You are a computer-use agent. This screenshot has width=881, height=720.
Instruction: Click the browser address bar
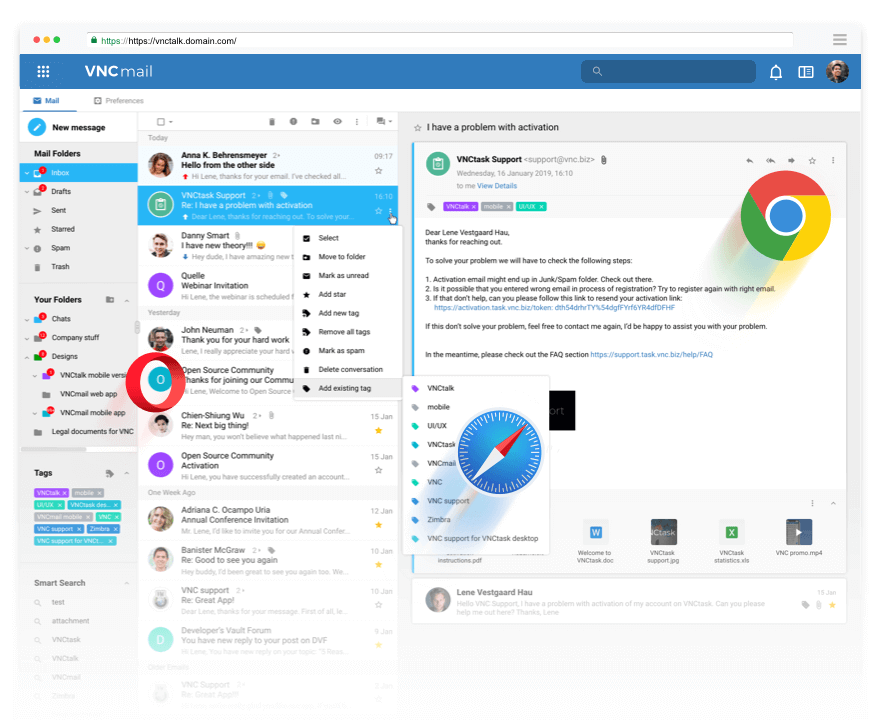pyautogui.click(x=440, y=40)
